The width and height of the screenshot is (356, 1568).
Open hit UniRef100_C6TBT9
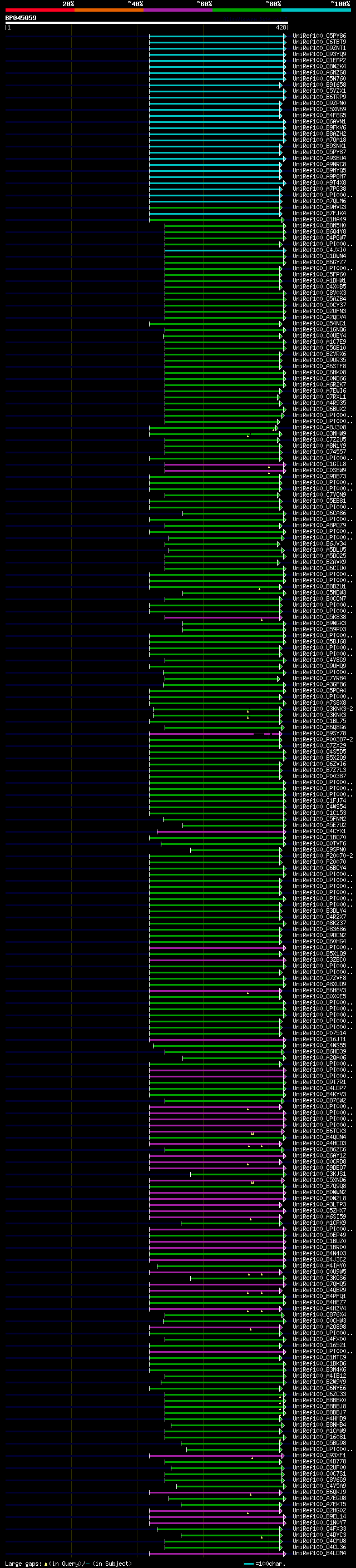[x=319, y=42]
